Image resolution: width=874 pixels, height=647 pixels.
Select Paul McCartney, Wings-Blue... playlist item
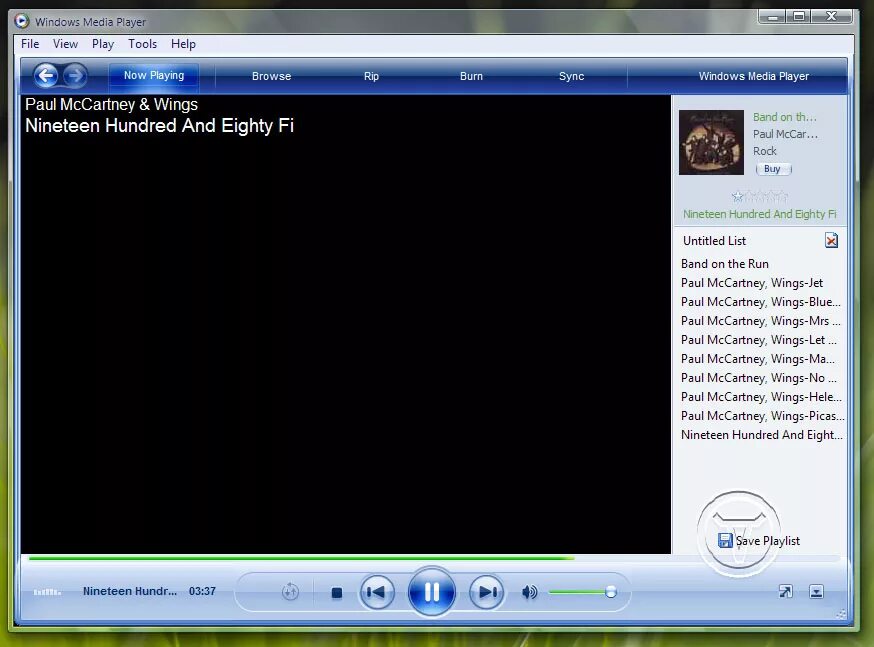[x=760, y=301]
